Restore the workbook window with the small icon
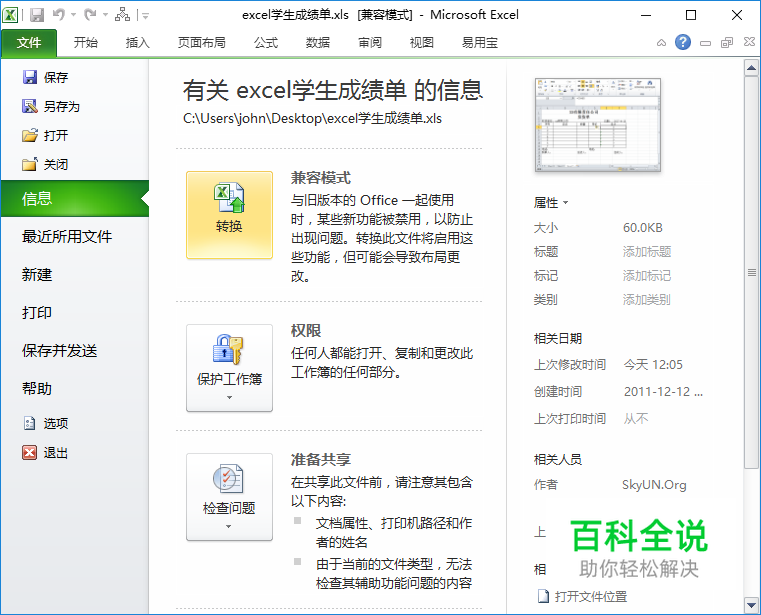This screenshot has height=615, width=761. click(727, 43)
